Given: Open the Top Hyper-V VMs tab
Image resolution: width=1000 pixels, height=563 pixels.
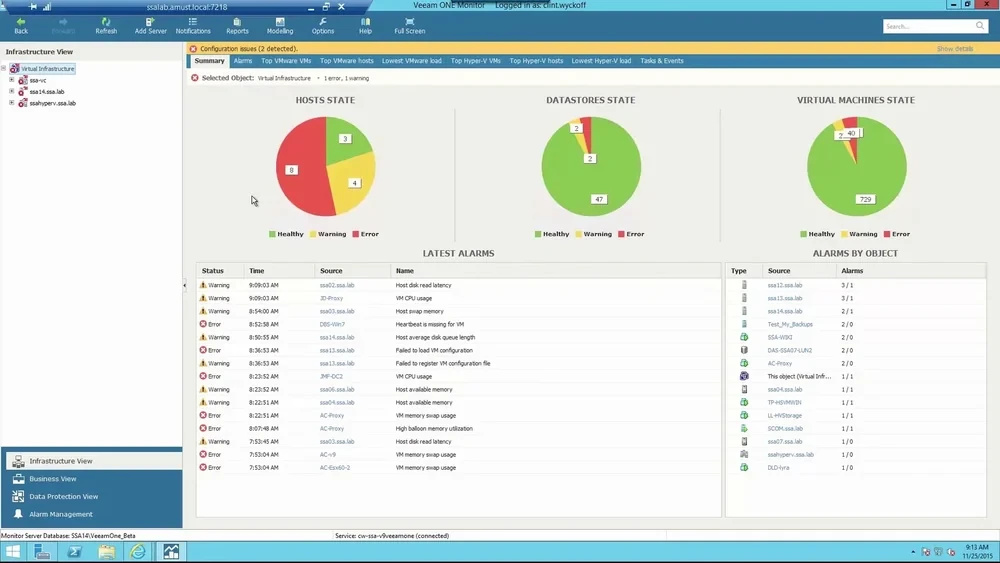Looking at the screenshot, I should click(475, 61).
